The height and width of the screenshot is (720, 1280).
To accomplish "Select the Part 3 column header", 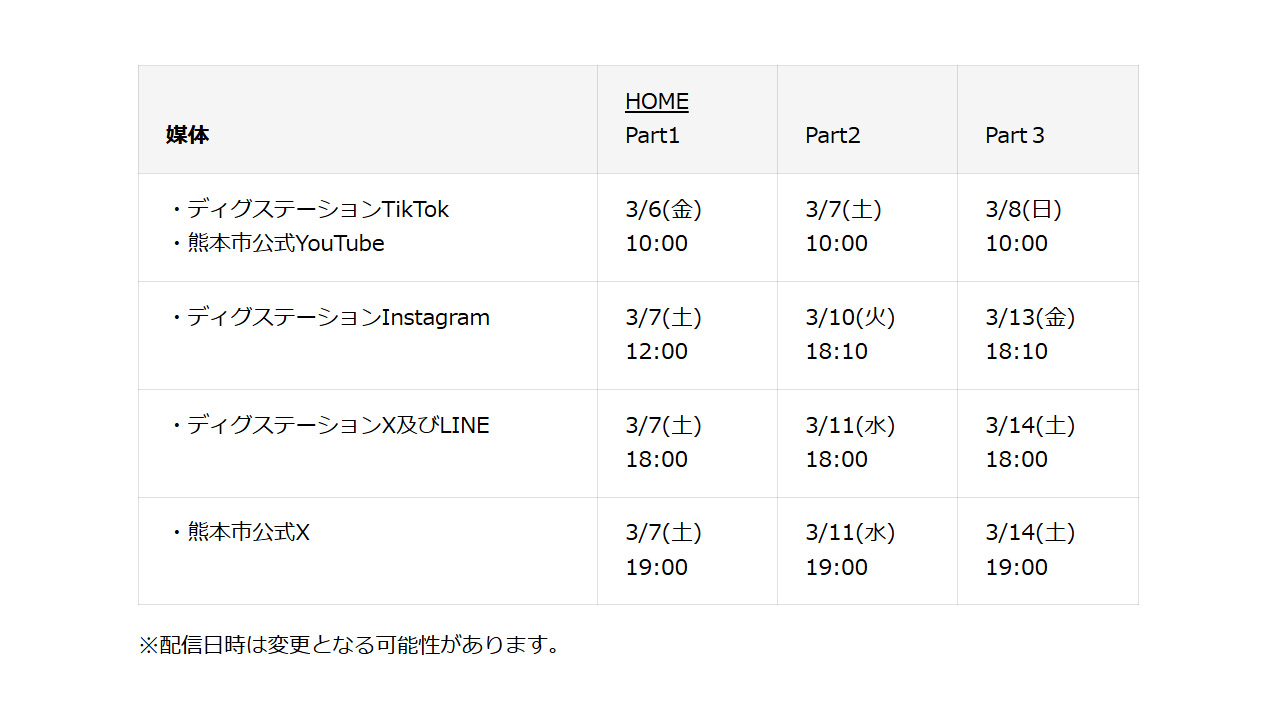I will click(1014, 136).
